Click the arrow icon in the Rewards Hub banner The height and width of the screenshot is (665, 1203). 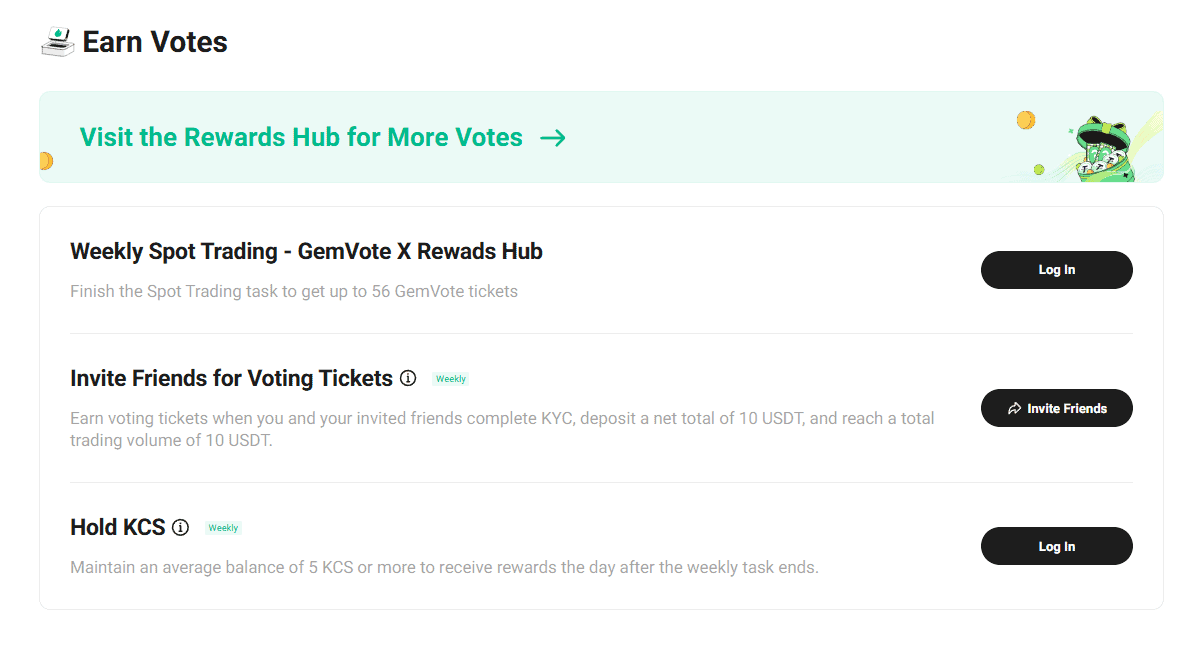tap(553, 138)
